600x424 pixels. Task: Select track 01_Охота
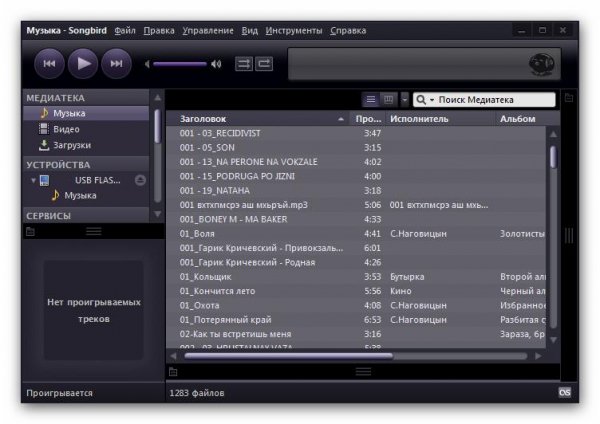356,305
